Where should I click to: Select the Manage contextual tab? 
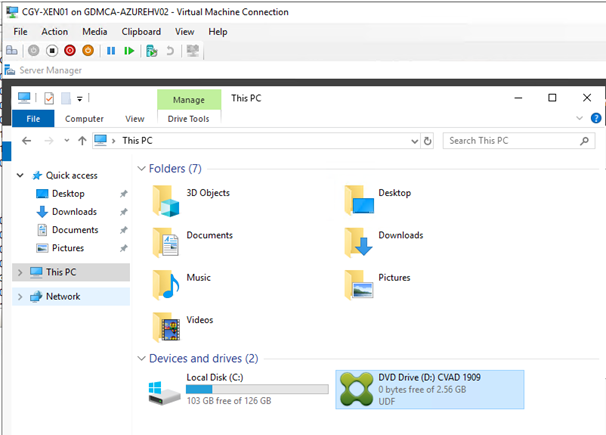[x=189, y=100]
